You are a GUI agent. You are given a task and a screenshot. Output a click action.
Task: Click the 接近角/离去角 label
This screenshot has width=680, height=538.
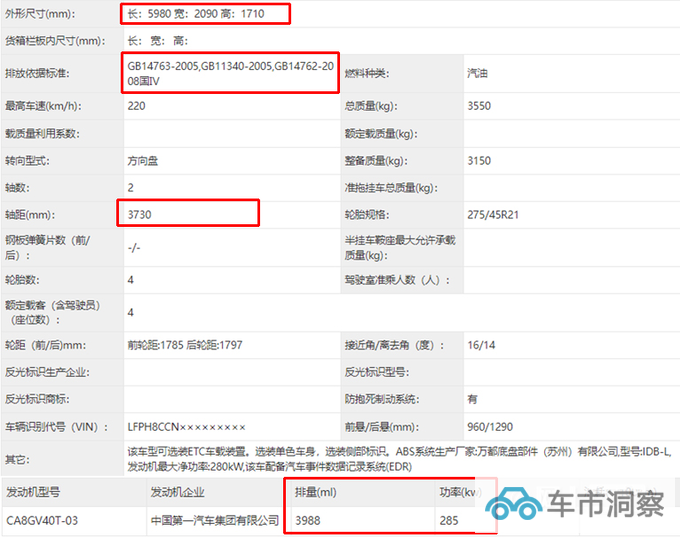(394, 345)
